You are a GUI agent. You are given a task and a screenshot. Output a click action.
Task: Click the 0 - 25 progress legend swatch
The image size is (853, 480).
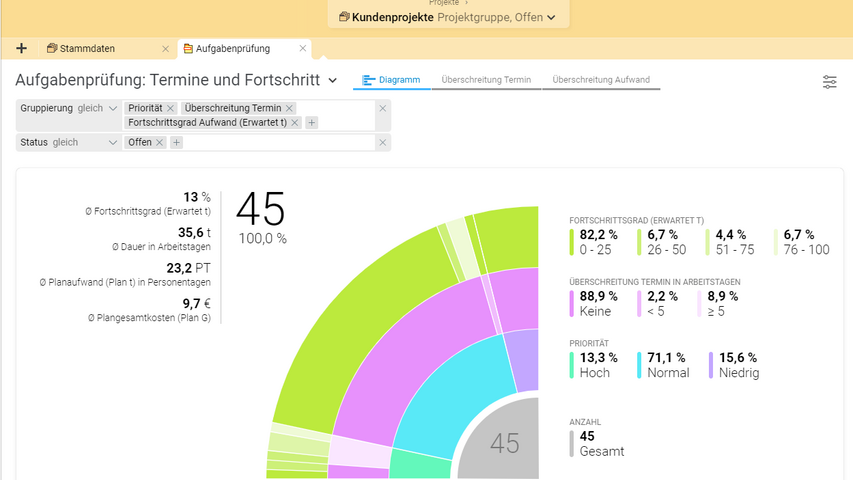coord(571,242)
